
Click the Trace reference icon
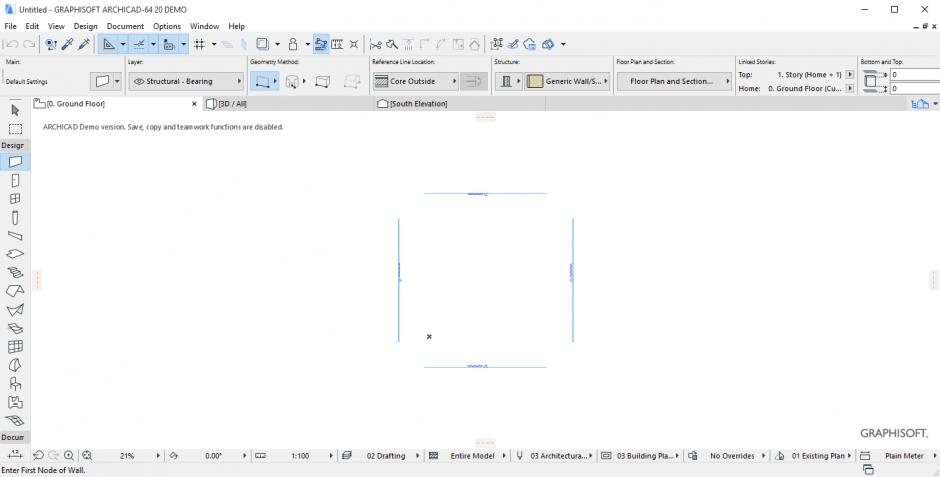click(x=262, y=44)
